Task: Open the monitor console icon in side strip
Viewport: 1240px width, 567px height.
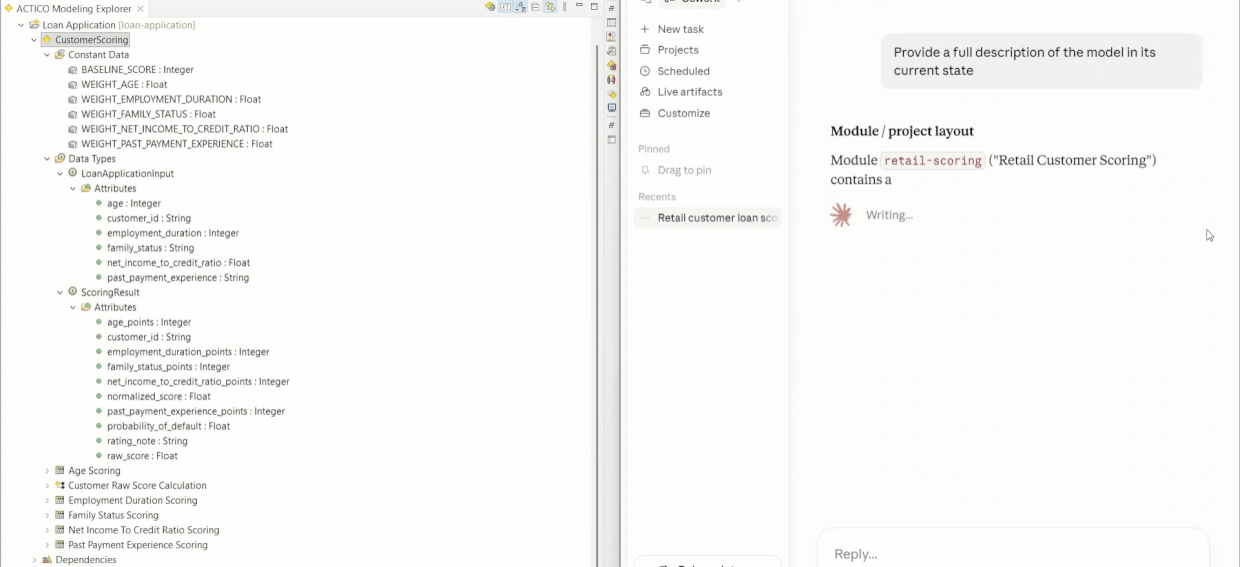Action: coord(612,107)
